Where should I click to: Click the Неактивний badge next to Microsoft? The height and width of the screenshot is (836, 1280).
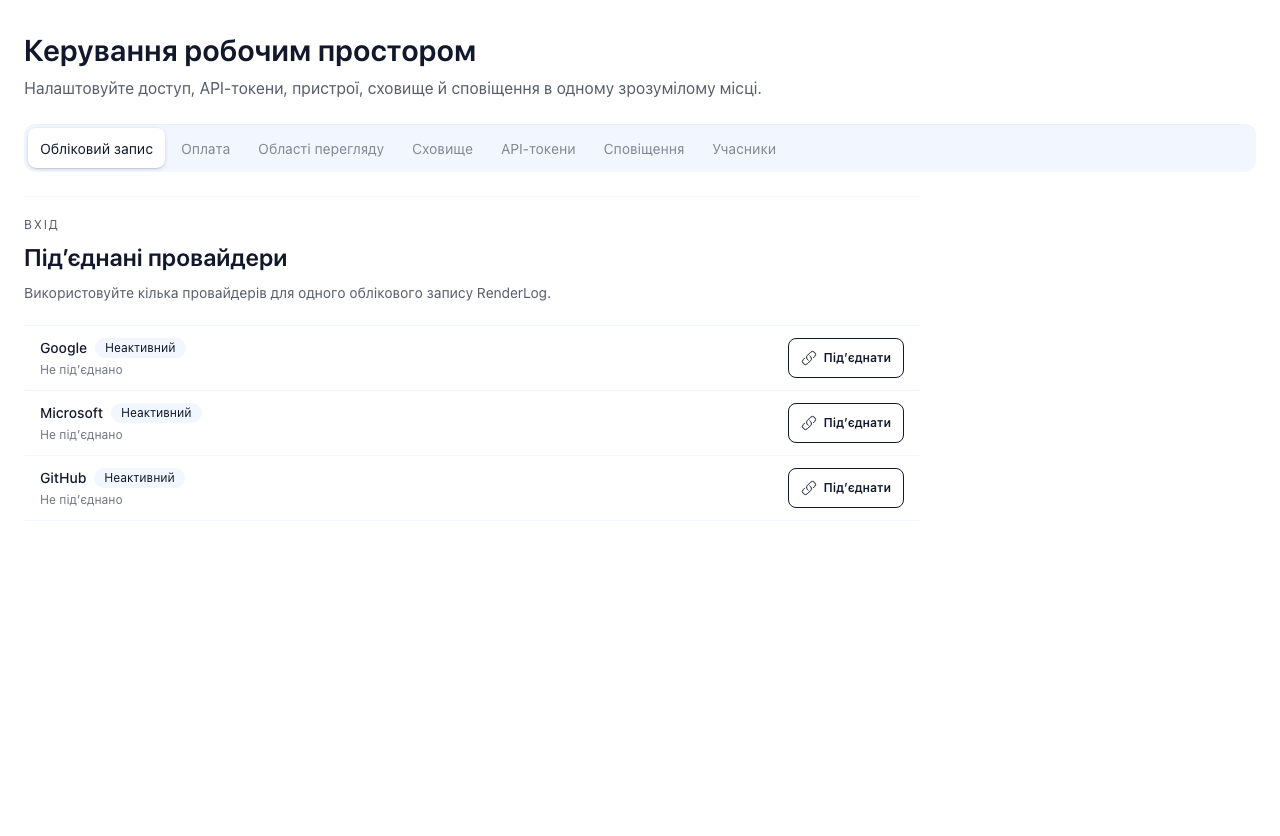[156, 413]
